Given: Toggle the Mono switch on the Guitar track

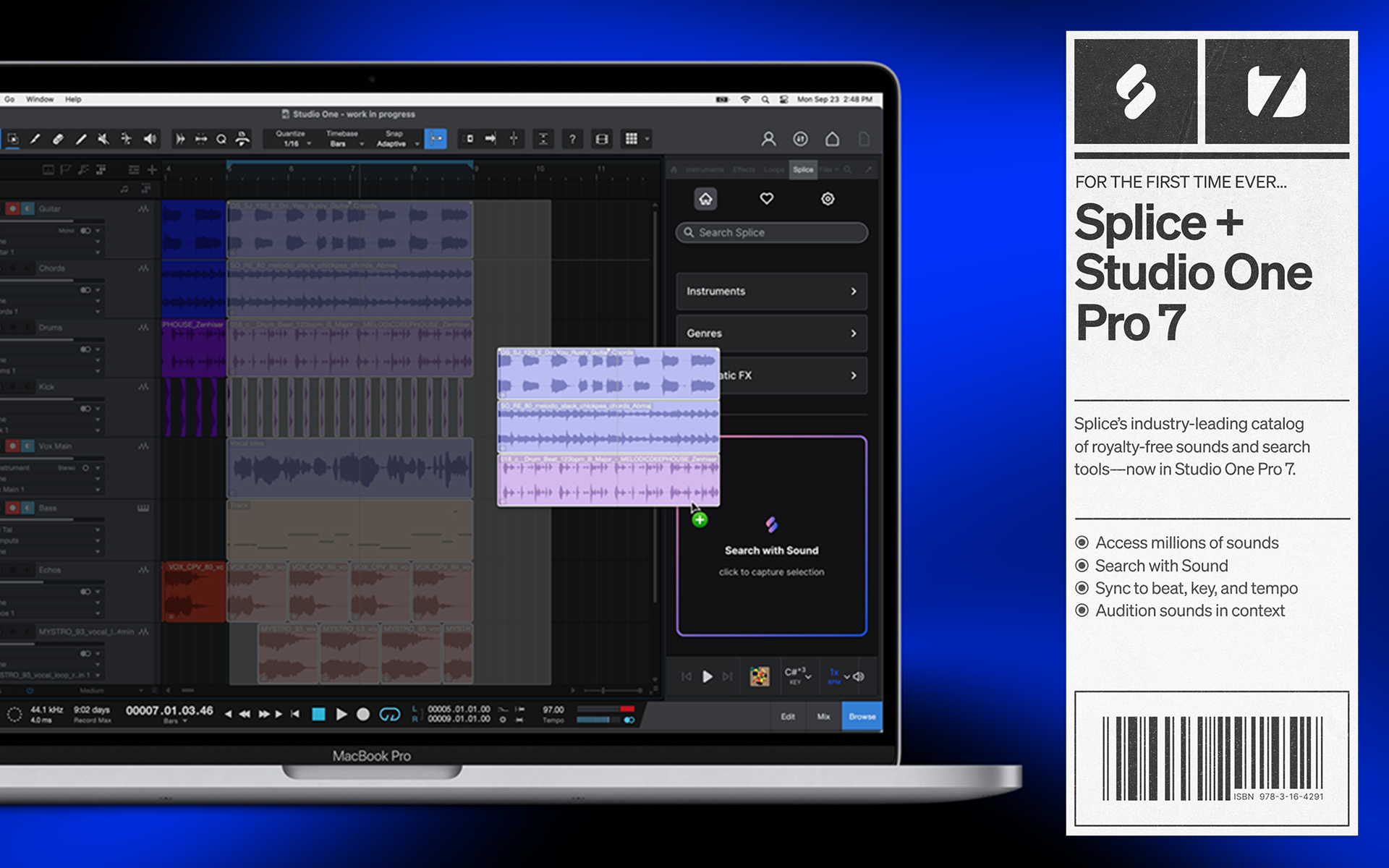Looking at the screenshot, I should pyautogui.click(x=85, y=231).
